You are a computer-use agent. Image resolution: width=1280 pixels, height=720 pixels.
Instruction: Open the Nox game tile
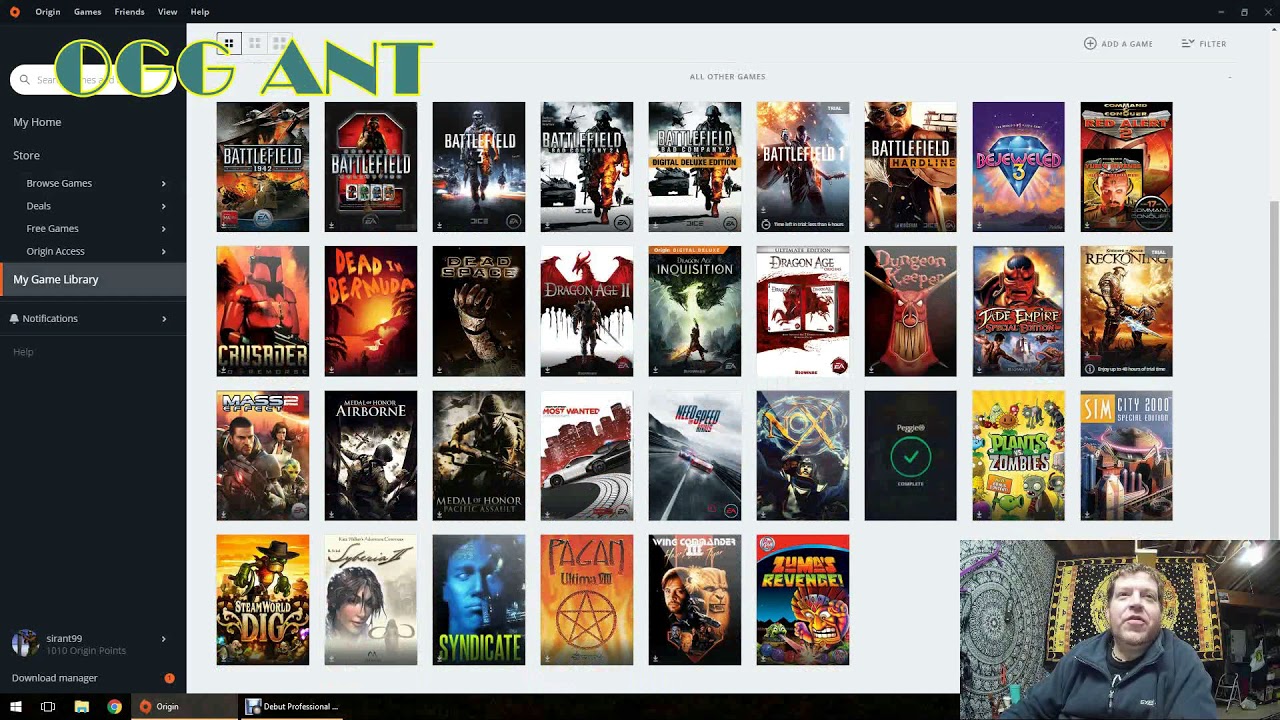pyautogui.click(x=803, y=456)
